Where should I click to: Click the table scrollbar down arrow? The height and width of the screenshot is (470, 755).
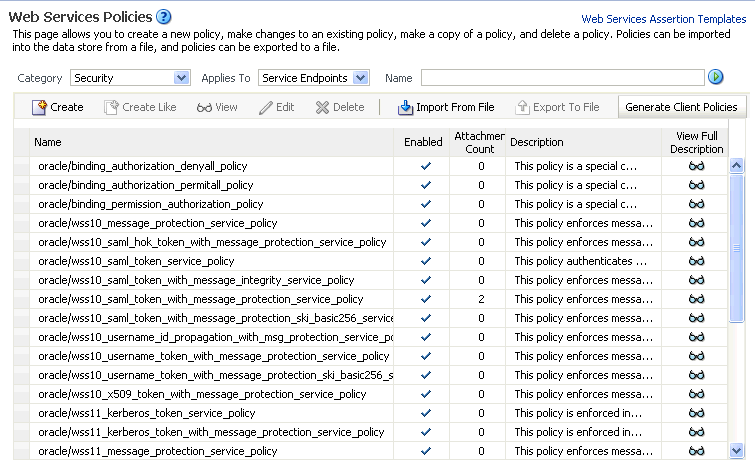737,451
